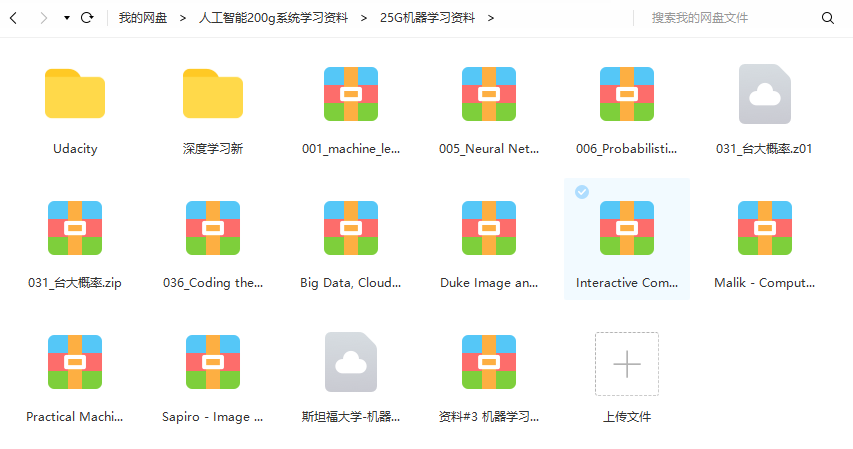This screenshot has height=449, width=853.
Task: Click the 031_台大概率.z01 file name
Action: [x=764, y=149]
